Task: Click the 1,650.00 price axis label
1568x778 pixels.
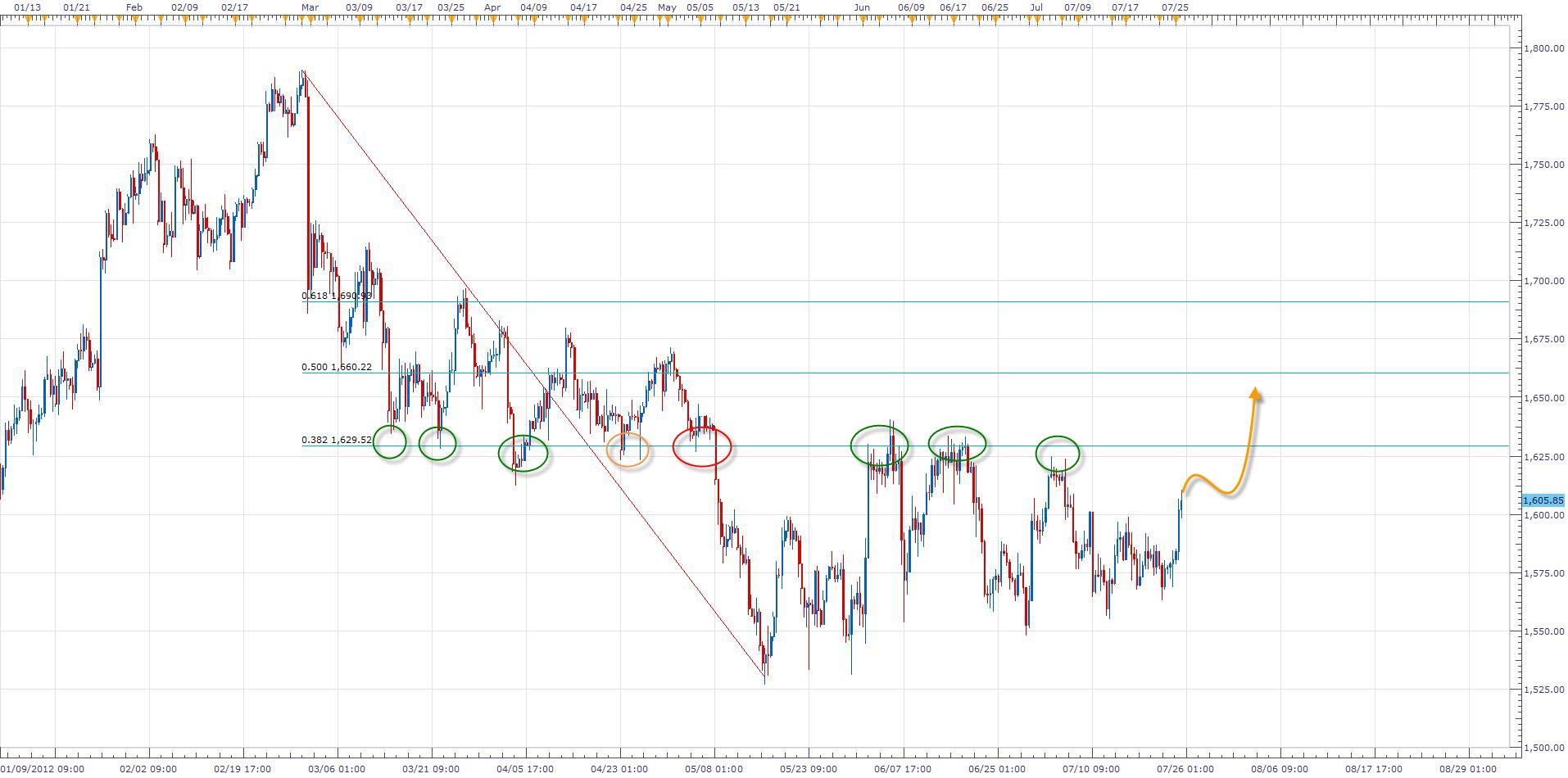Action: (x=1543, y=398)
